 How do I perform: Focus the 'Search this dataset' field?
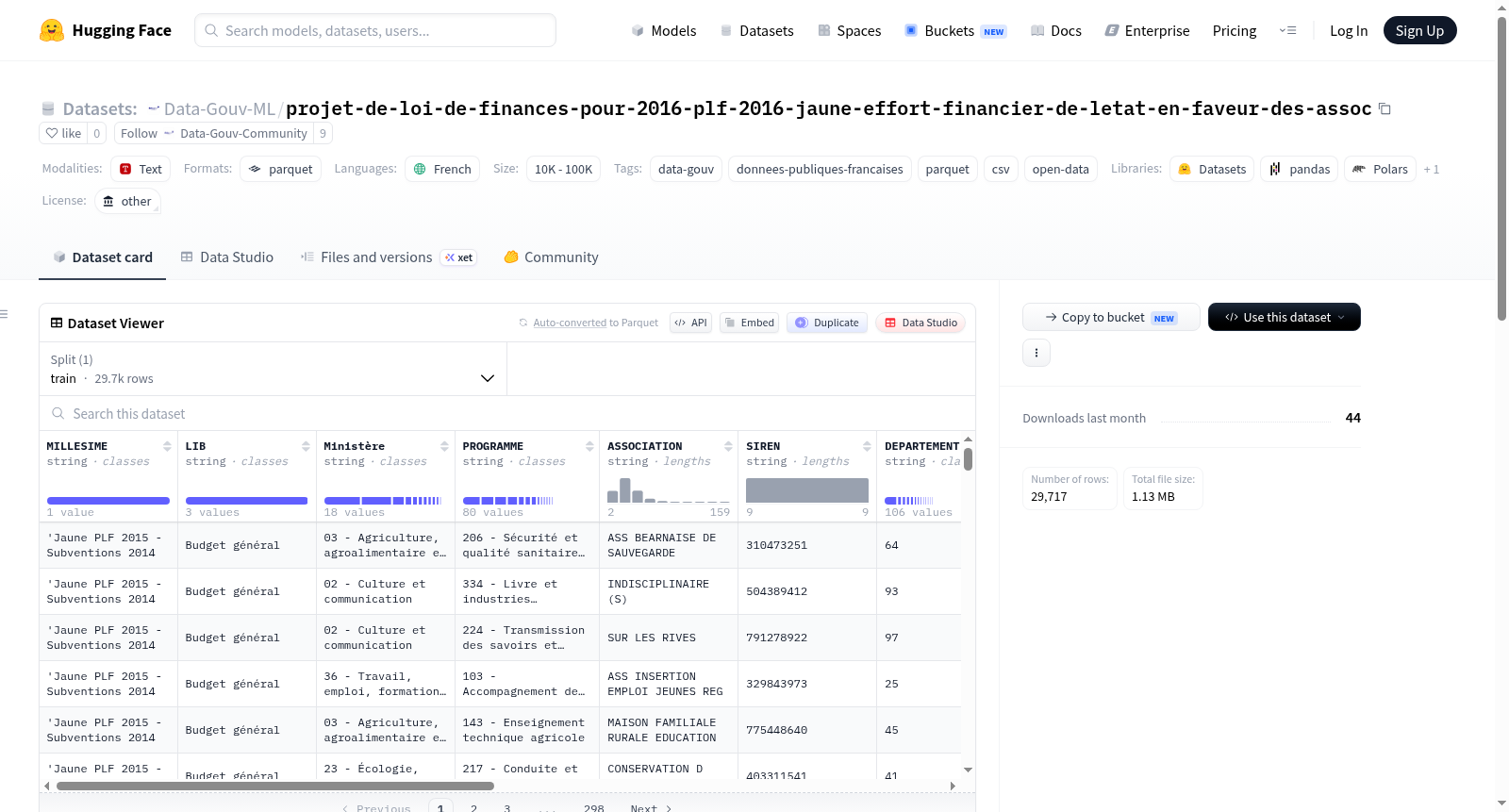coord(507,413)
